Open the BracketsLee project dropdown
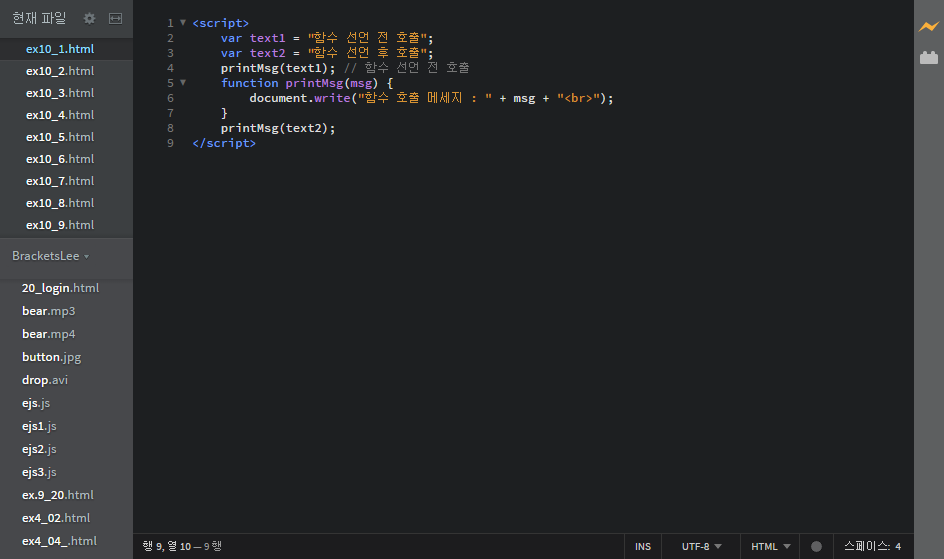The width and height of the screenshot is (944, 559). pyautogui.click(x=51, y=256)
